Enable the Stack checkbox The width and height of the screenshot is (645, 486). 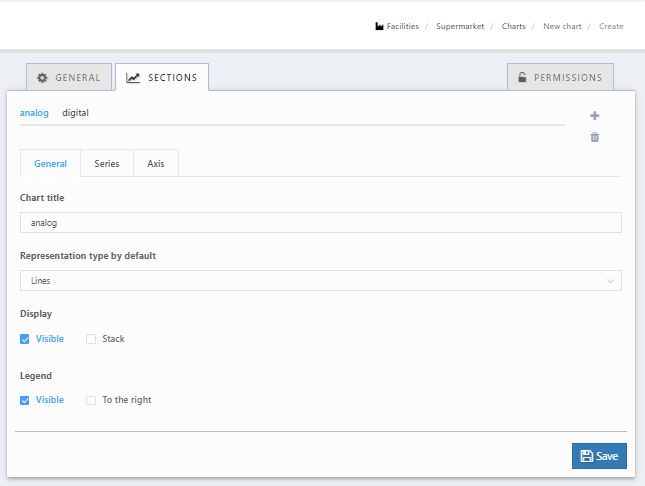pos(91,339)
